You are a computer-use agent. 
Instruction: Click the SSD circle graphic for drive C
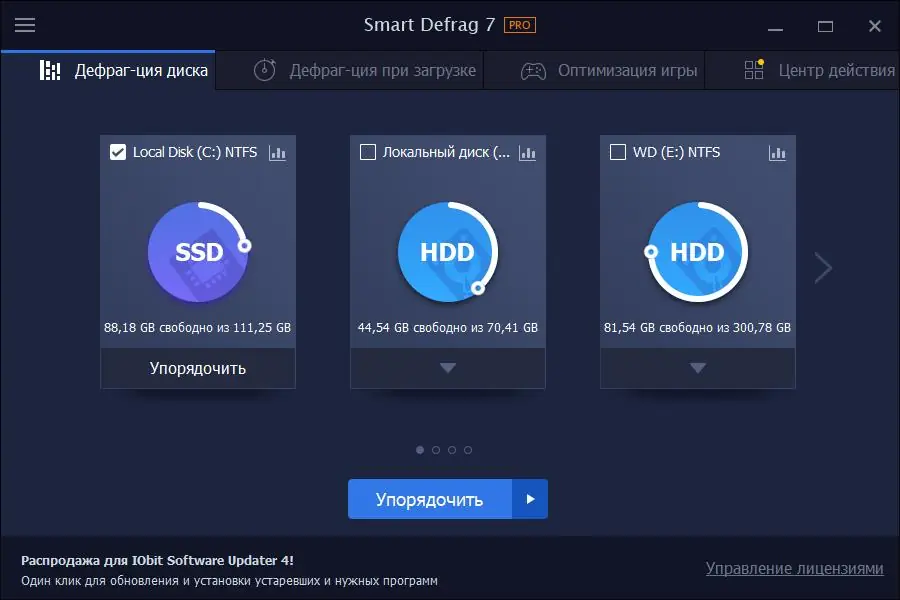pyautogui.click(x=197, y=252)
